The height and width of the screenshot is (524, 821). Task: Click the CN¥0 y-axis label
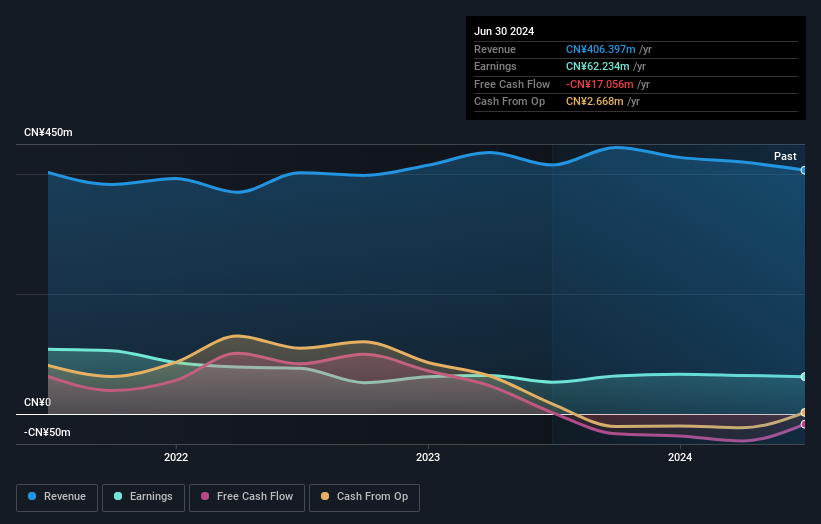click(38, 402)
